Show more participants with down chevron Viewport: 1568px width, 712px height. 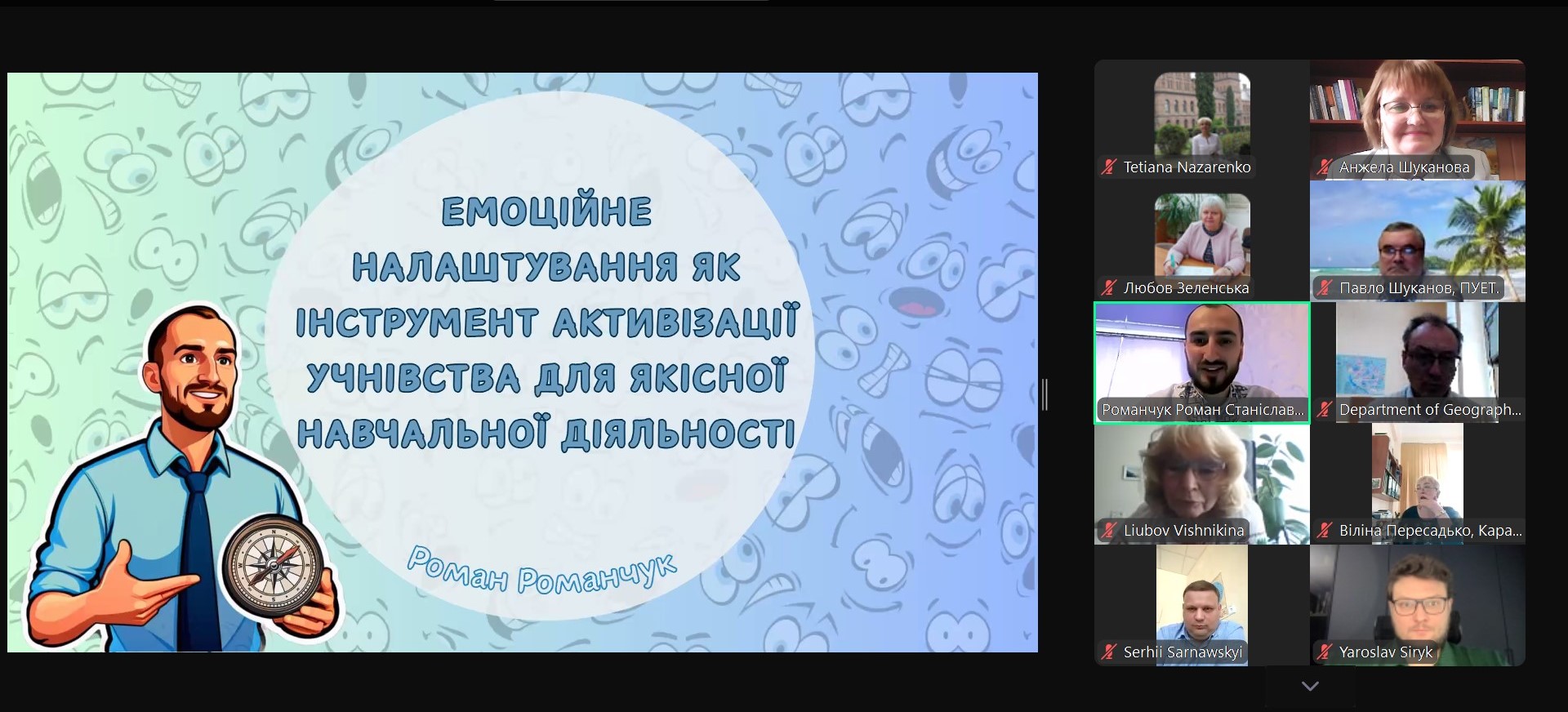tap(1310, 687)
